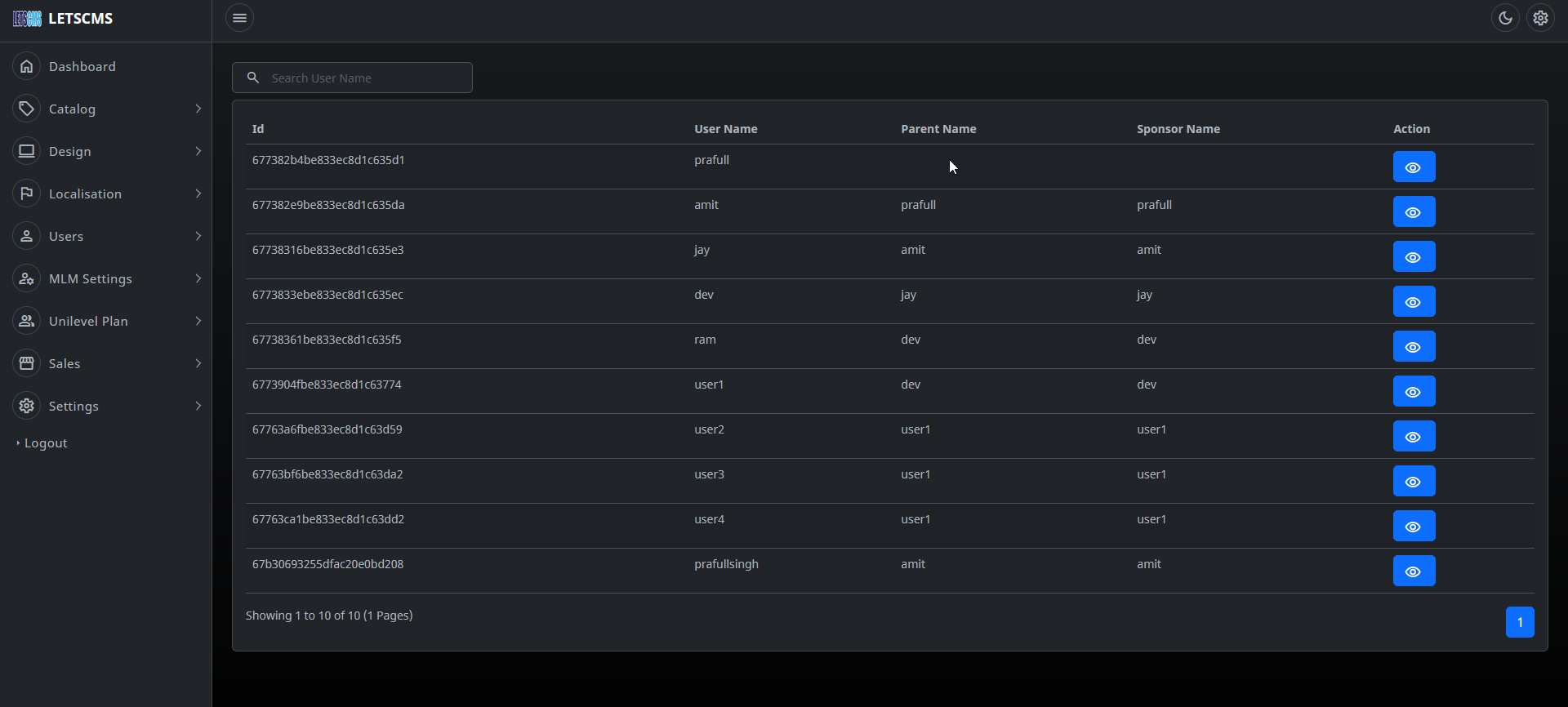Expand the MLM Settings submenu arrow
The width and height of the screenshot is (1568, 707).
click(x=198, y=278)
